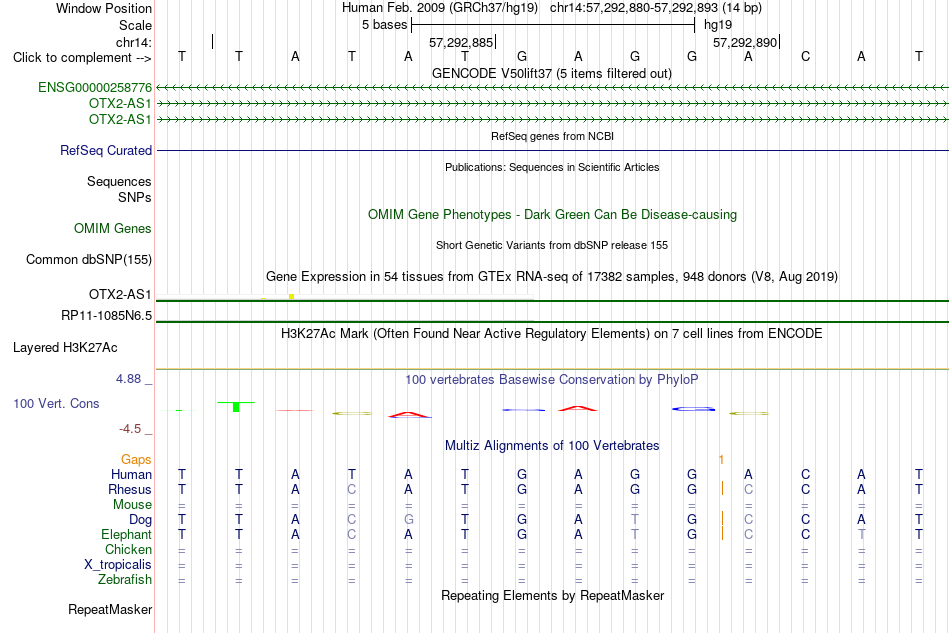The image size is (950, 633).
Task: Click the '5 bases' scale label
Action: [x=384, y=25]
